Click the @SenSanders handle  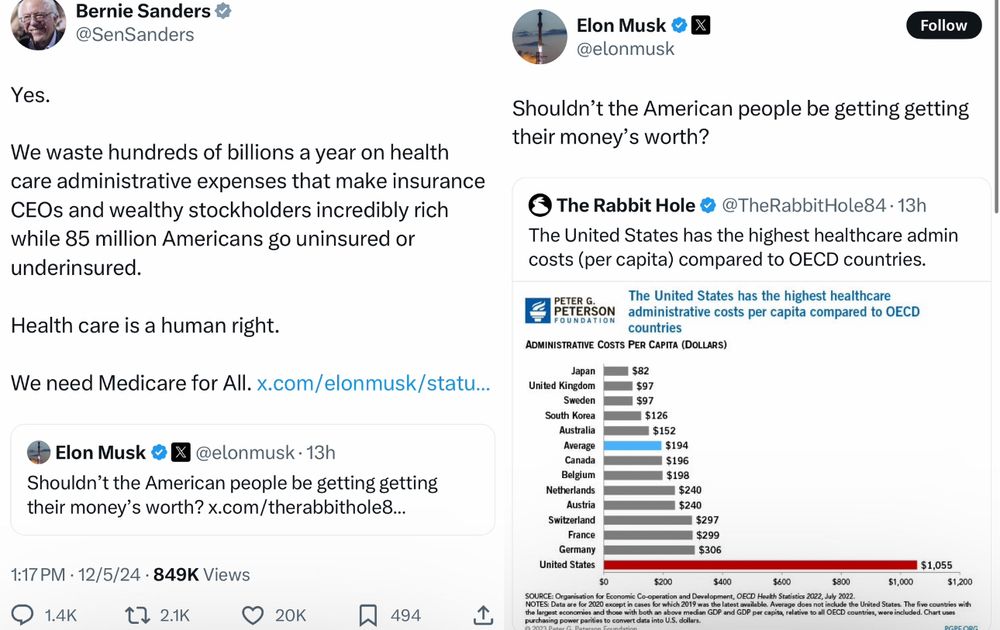[x=135, y=34]
